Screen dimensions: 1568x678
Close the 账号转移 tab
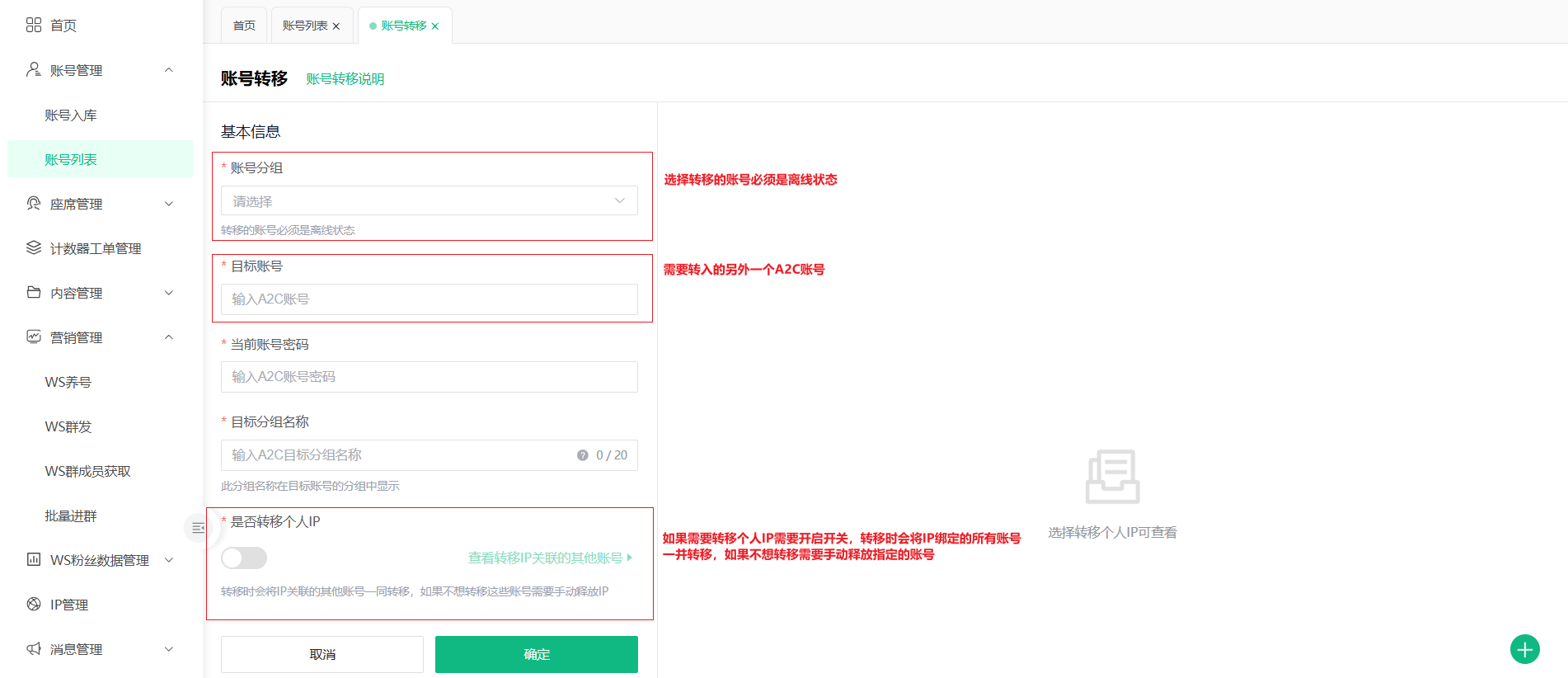pyautogui.click(x=435, y=26)
